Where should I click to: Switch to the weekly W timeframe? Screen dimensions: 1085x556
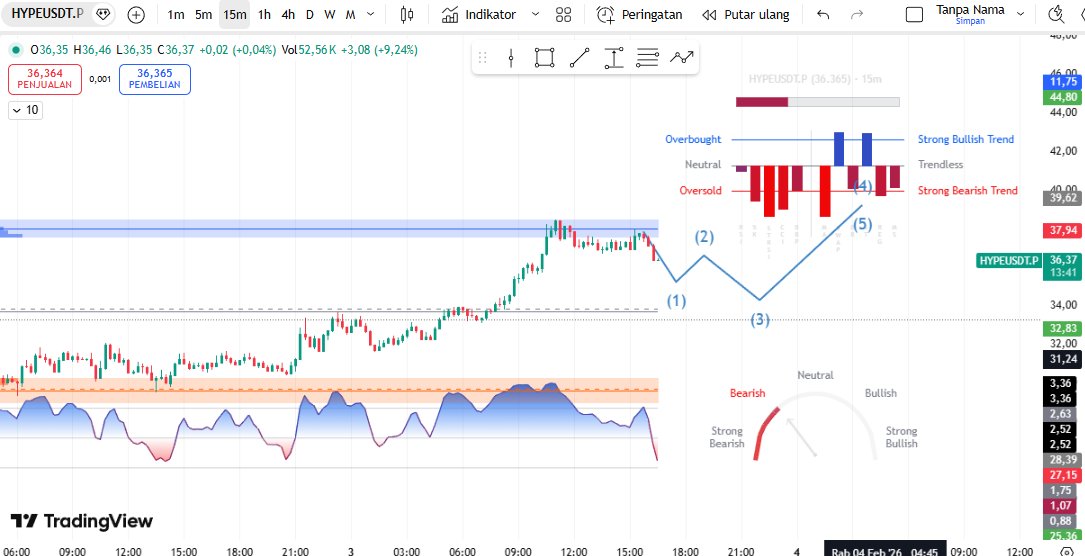point(329,15)
